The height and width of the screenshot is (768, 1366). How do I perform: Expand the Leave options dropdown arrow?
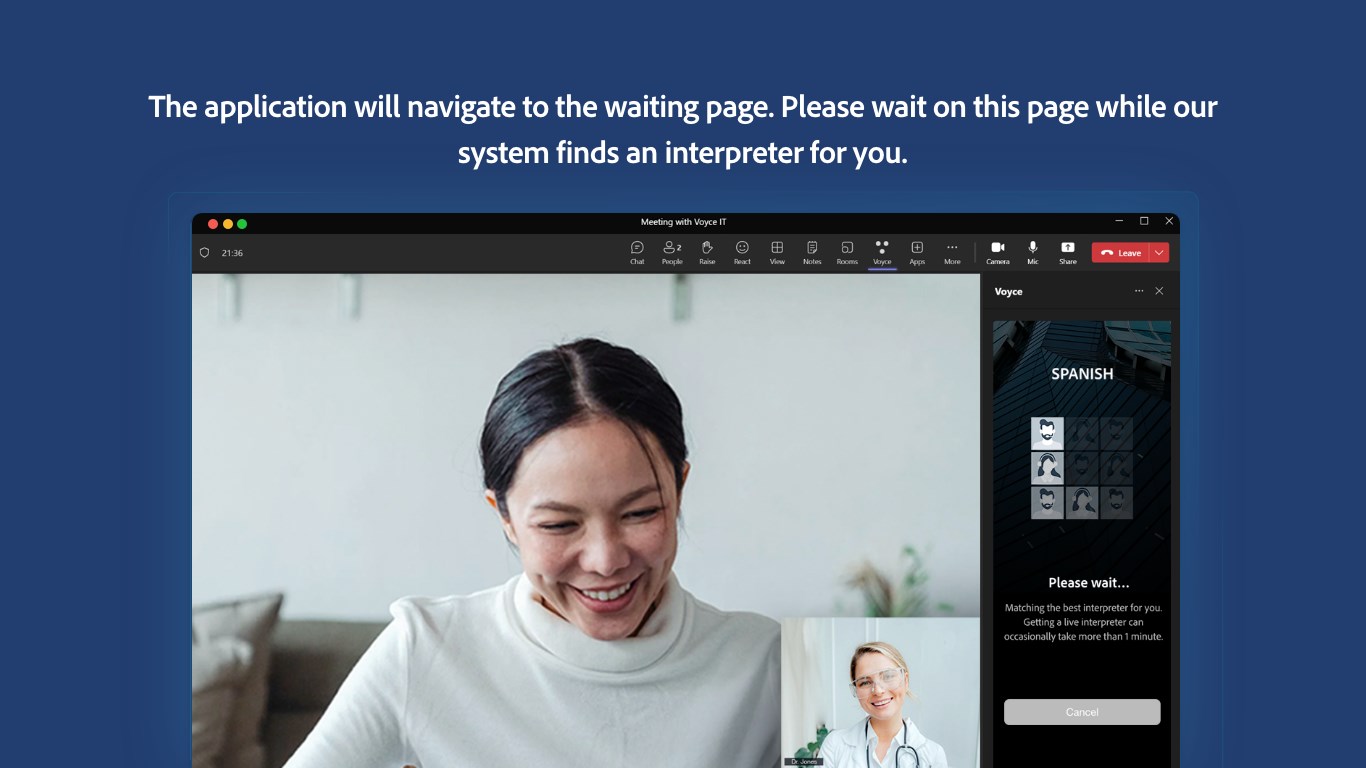click(1159, 253)
